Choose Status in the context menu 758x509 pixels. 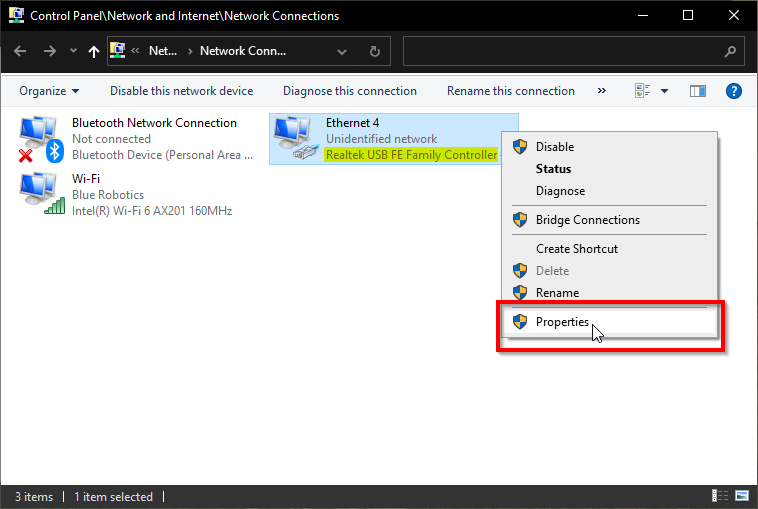(x=609, y=169)
